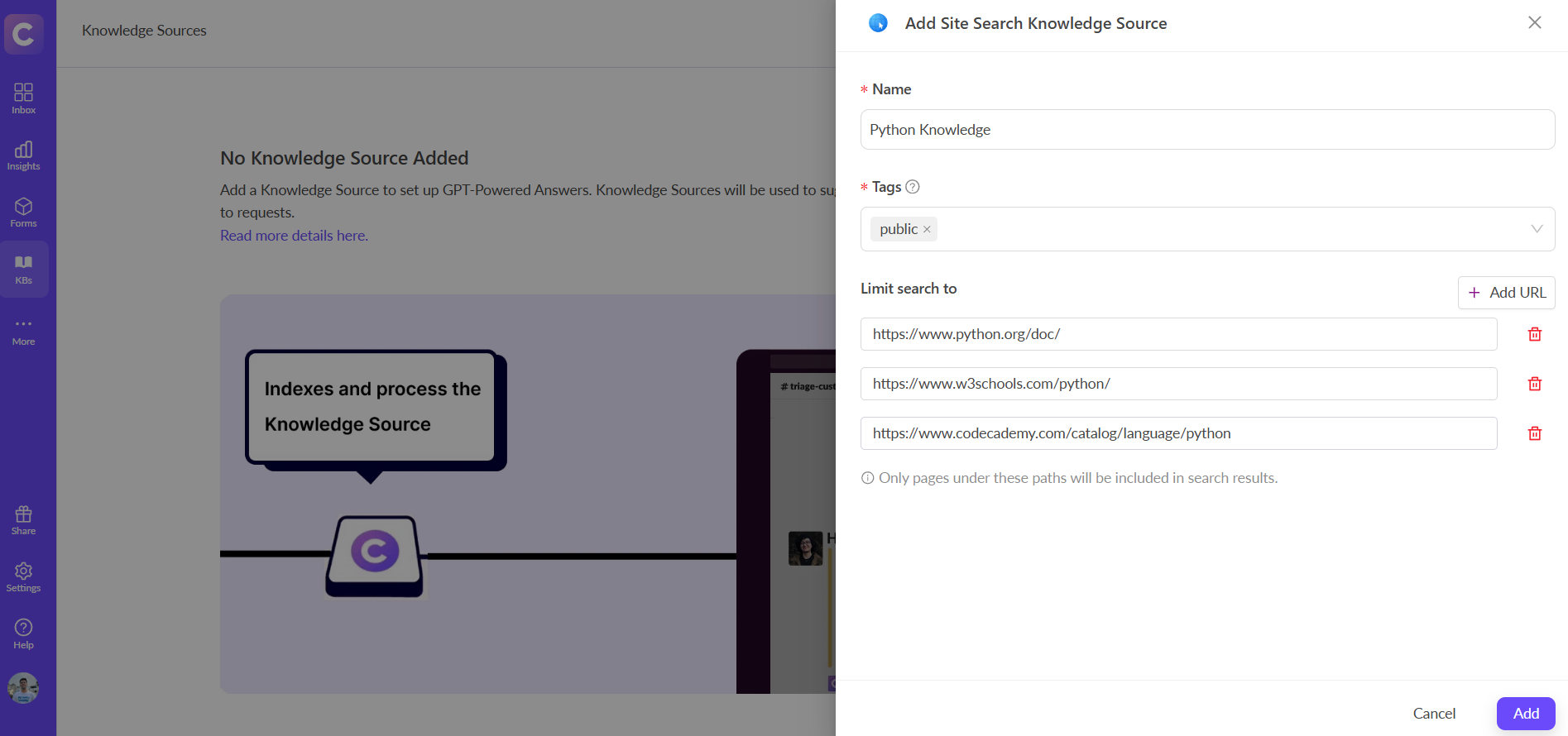Select the KBs sidebar icon
Screen dimensions: 1568x736
point(23,269)
